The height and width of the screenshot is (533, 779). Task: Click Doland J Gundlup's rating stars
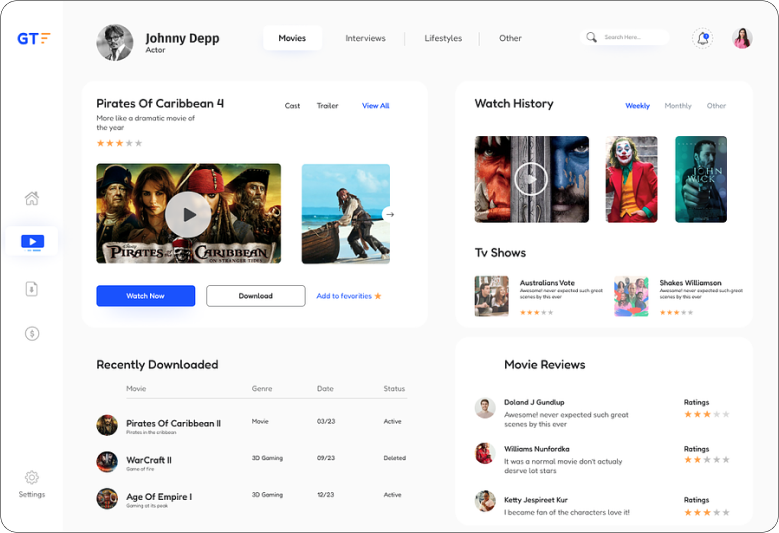click(706, 414)
